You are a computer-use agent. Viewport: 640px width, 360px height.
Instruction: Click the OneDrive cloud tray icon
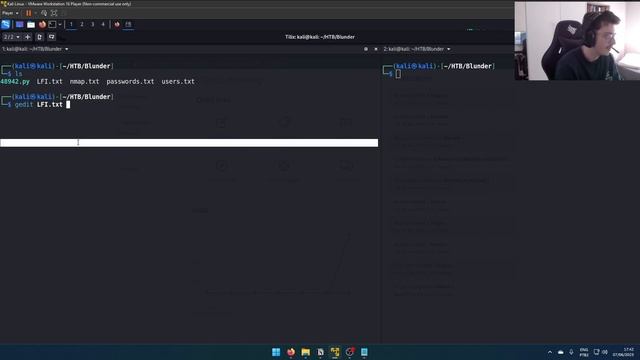pos(561,352)
